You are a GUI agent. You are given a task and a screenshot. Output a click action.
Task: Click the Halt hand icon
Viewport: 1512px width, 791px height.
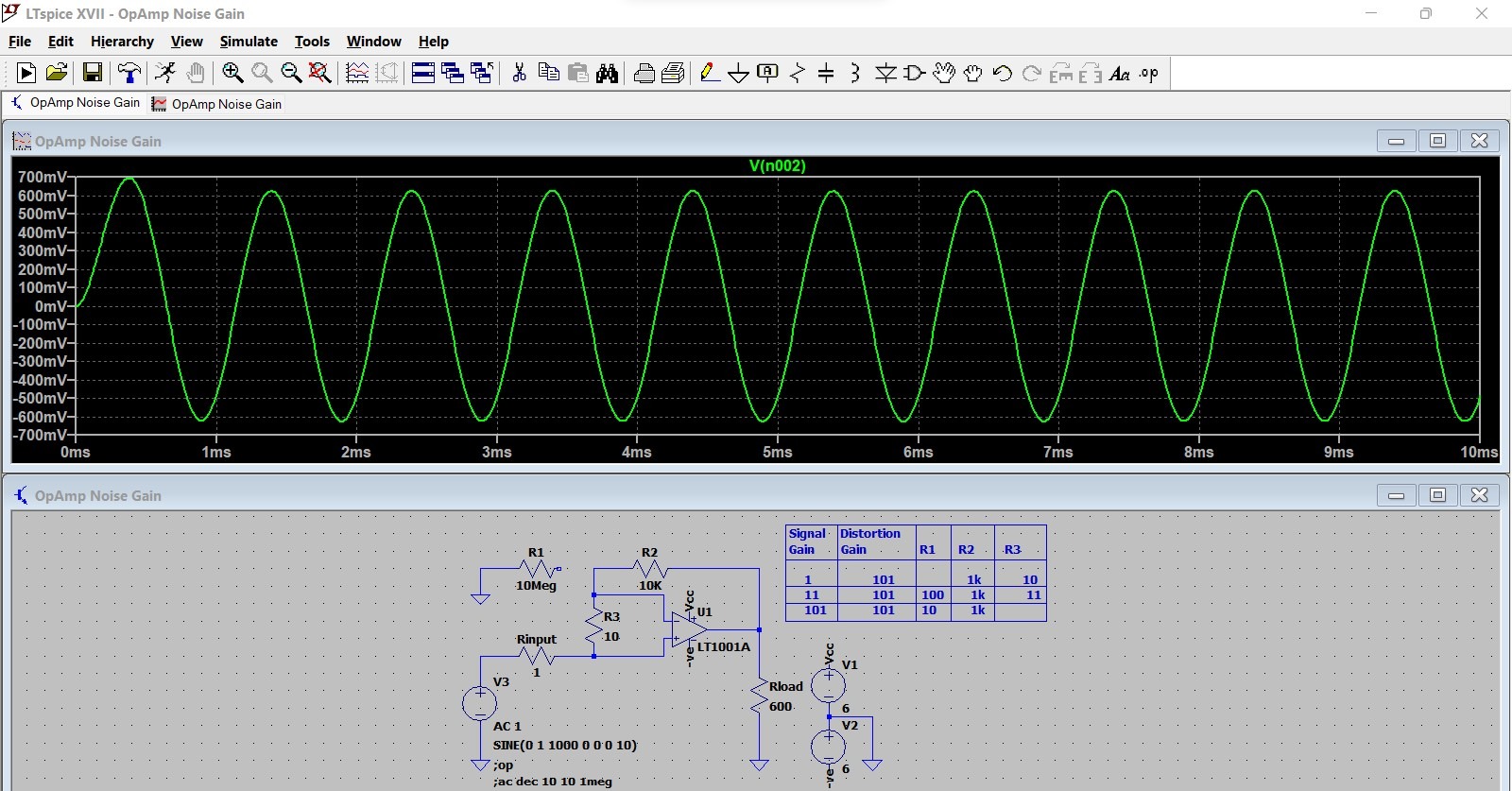coord(196,73)
